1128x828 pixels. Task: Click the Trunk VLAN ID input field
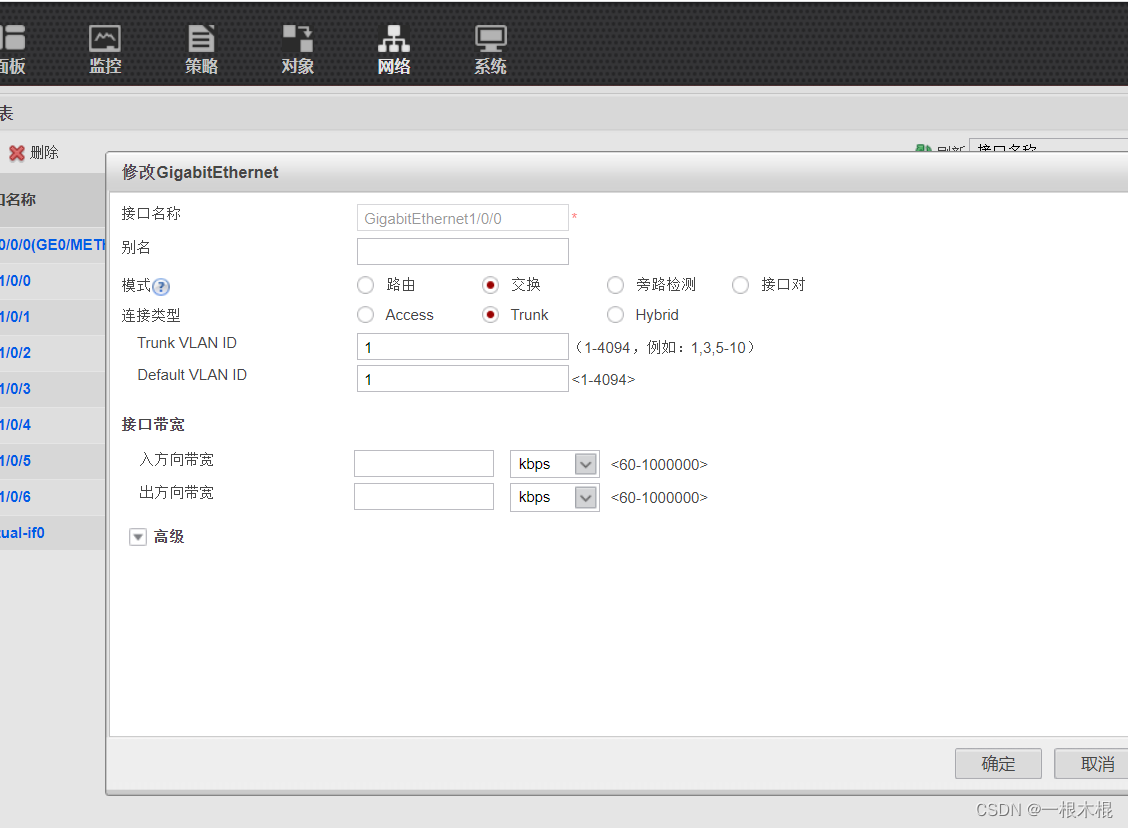(463, 347)
